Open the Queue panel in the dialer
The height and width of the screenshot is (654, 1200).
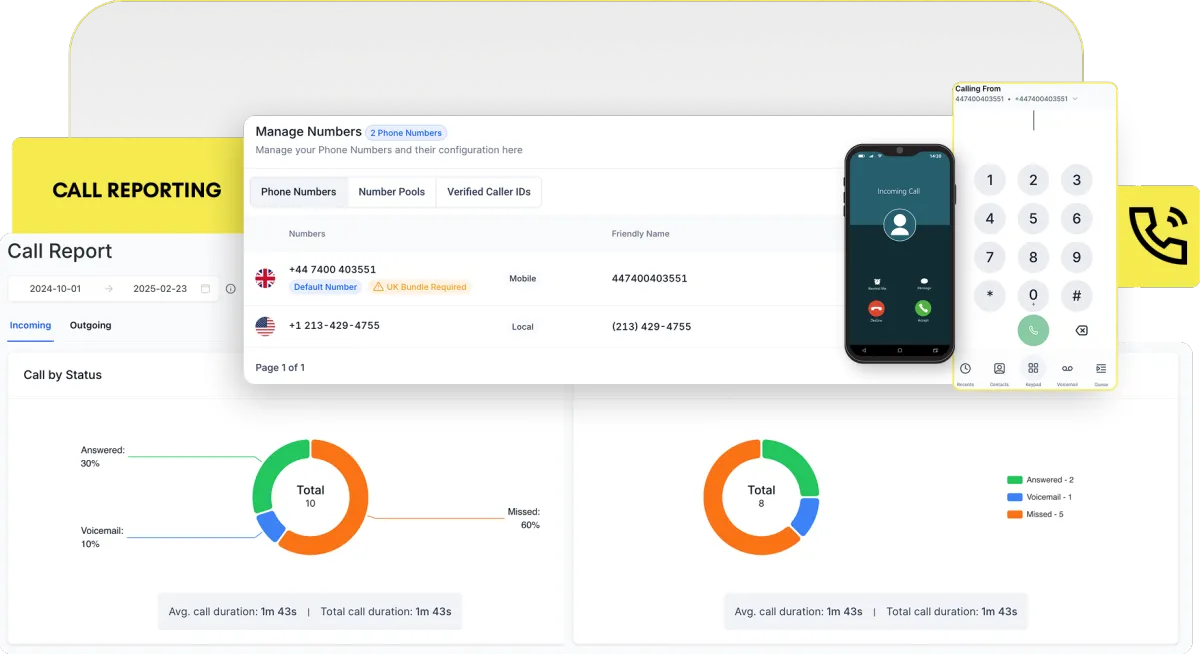click(x=1101, y=370)
